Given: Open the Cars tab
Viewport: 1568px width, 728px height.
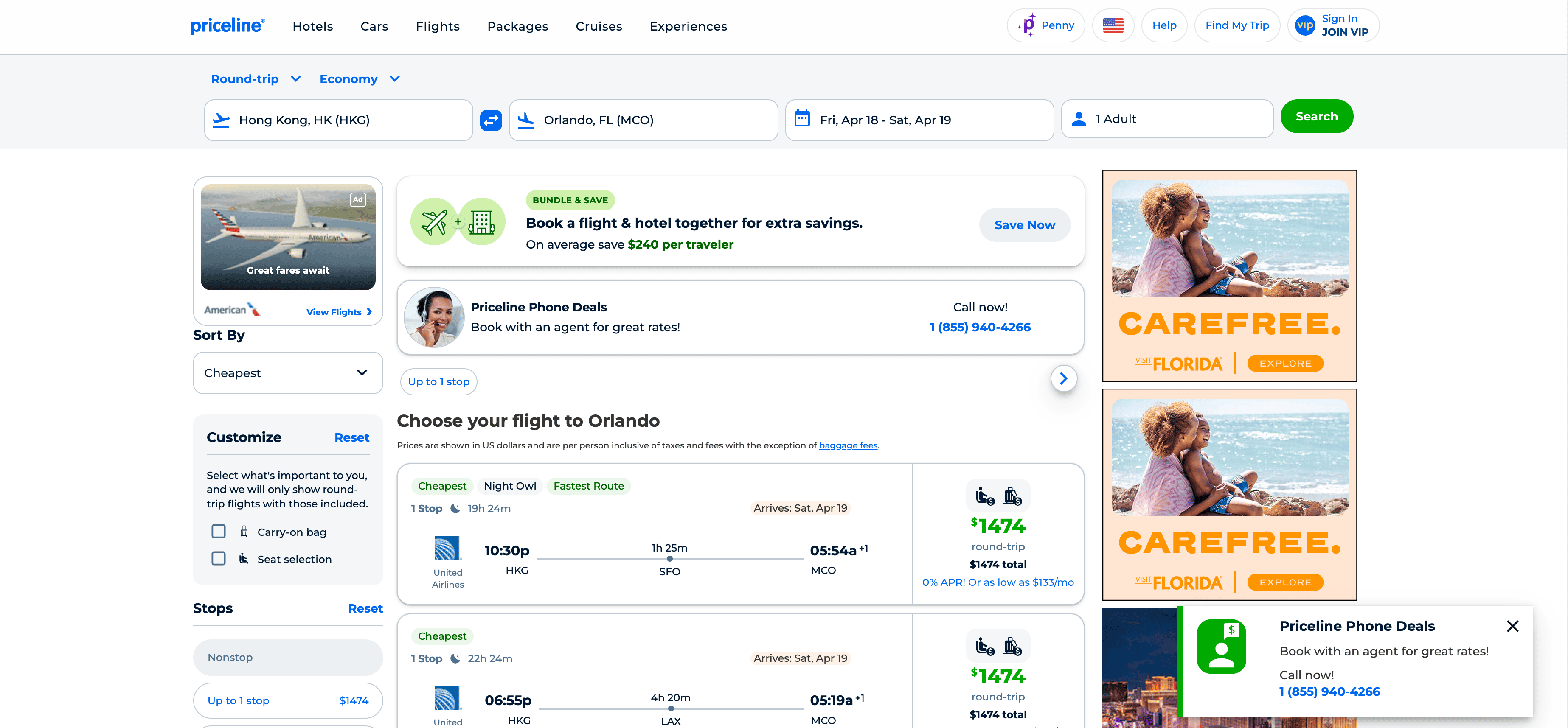Looking at the screenshot, I should click(x=374, y=26).
